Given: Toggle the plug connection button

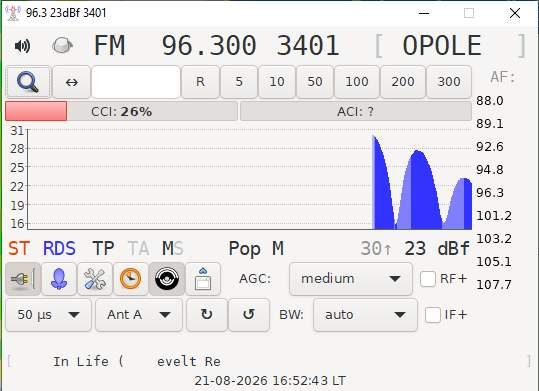Looking at the screenshot, I should (23, 279).
